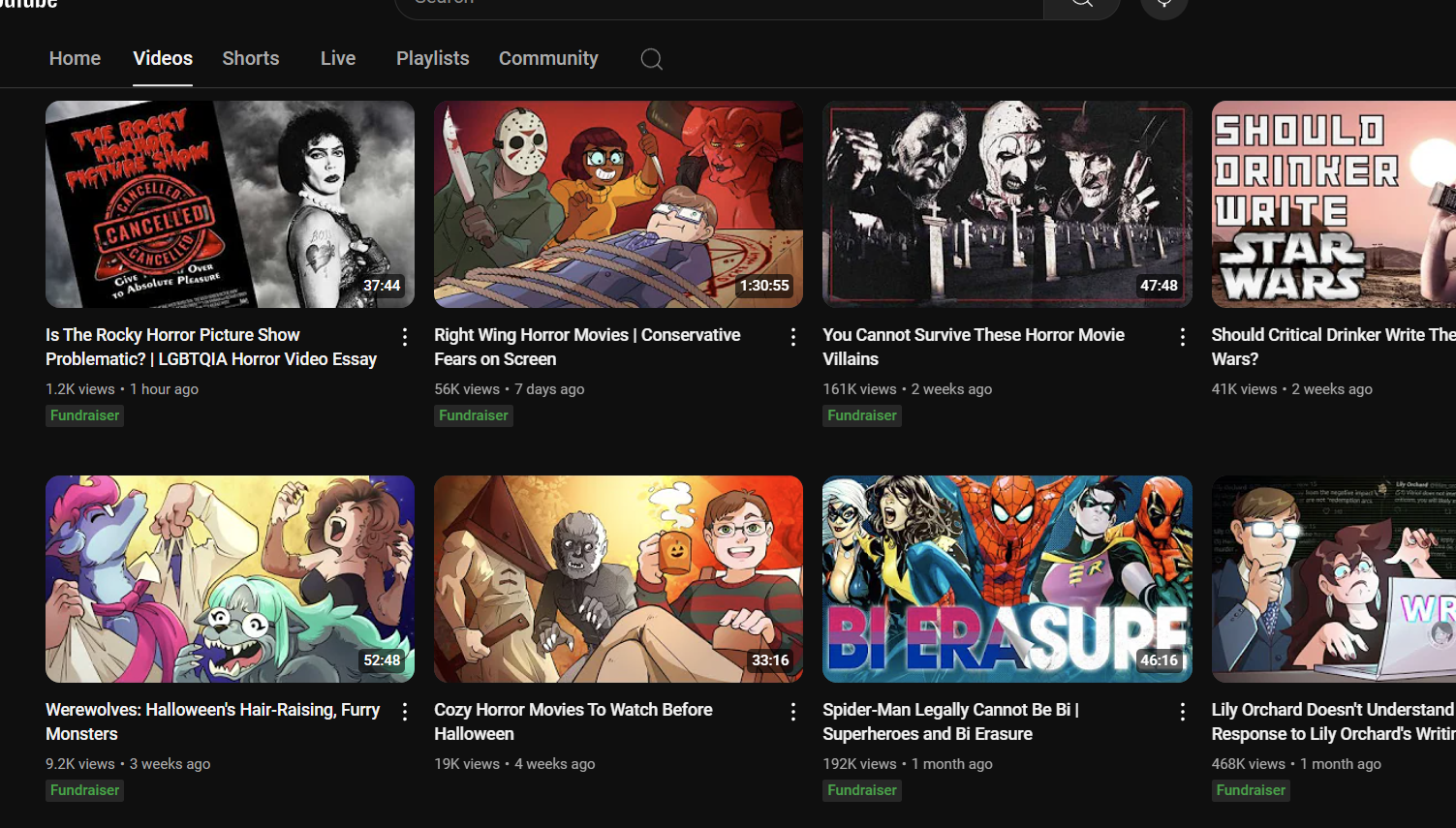Play the Rocky Horror Picture Show thumbnail
Viewport: 1456px width, 828px height.
tap(230, 204)
